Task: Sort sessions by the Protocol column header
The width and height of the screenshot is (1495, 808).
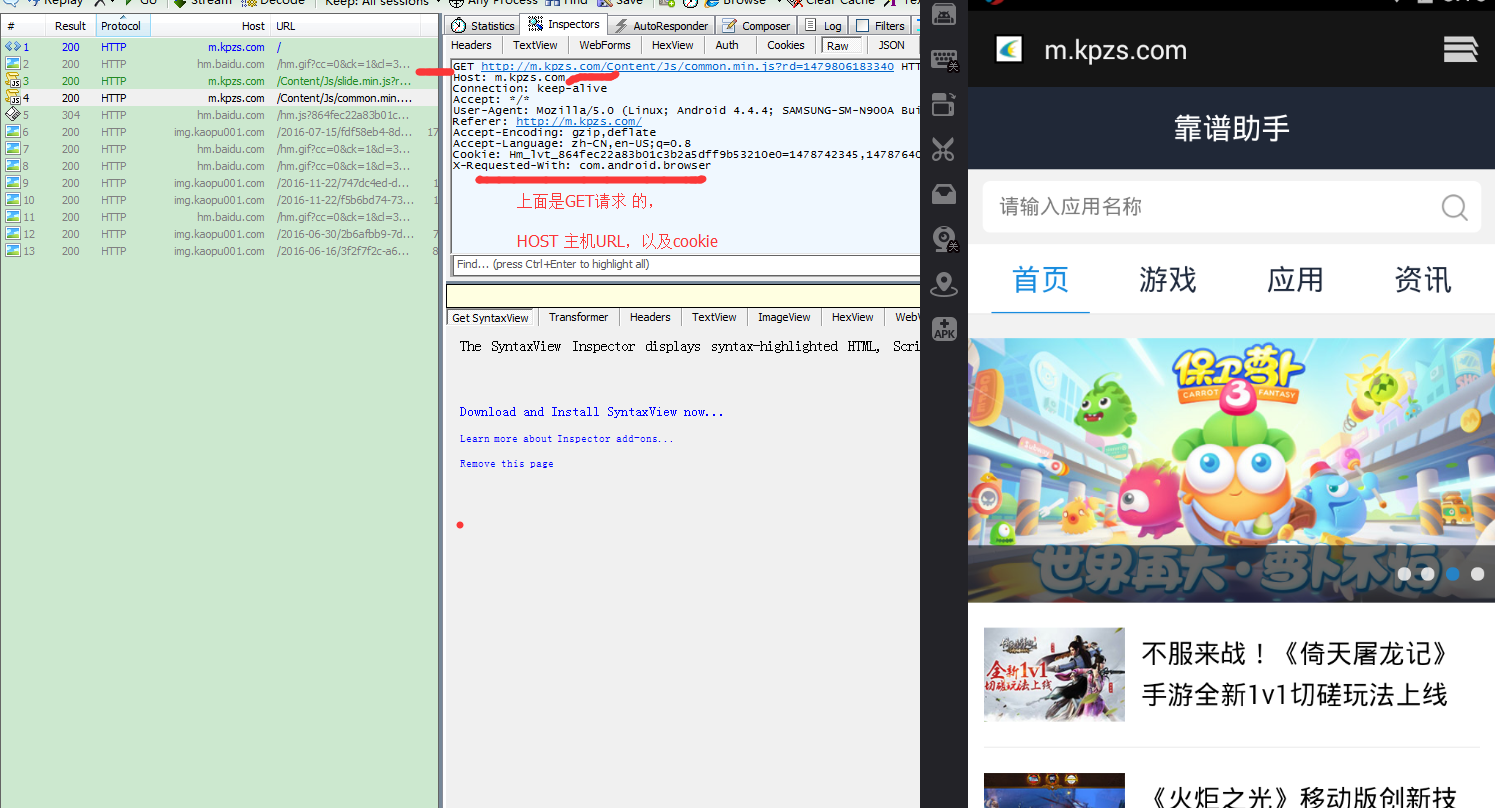Action: coord(121,26)
